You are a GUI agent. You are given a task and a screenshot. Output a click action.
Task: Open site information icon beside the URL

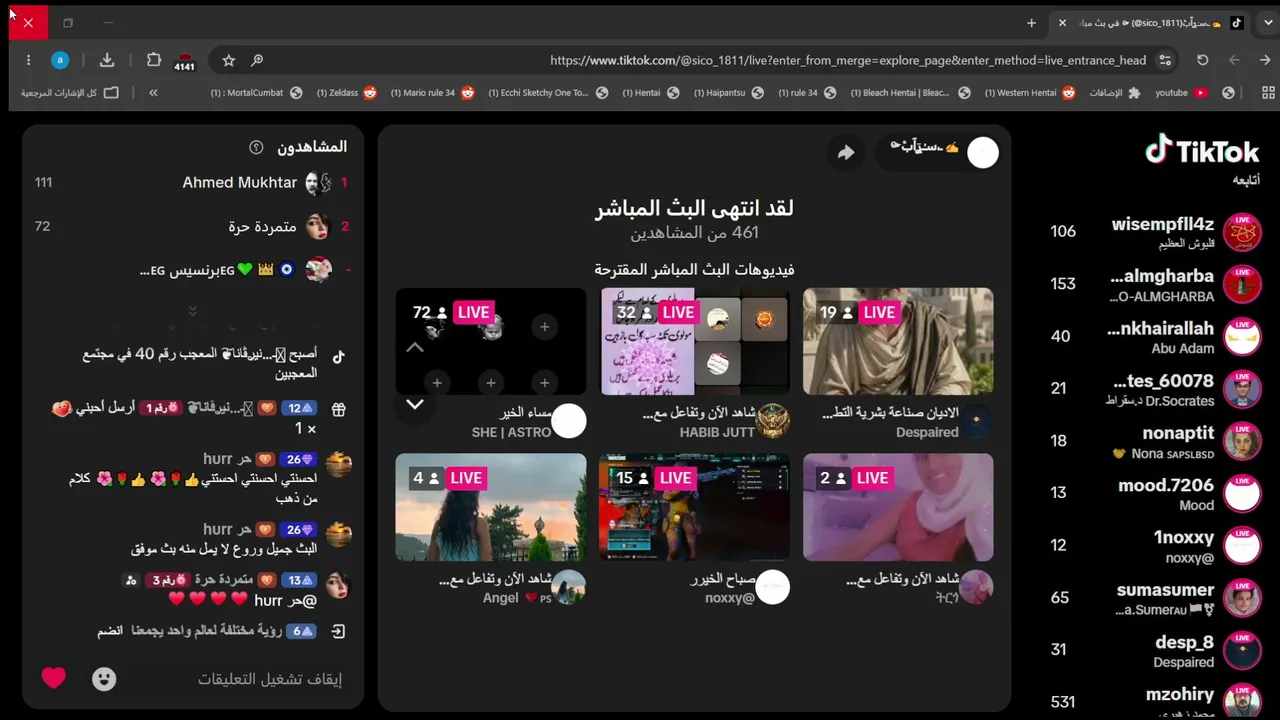pyautogui.click(x=1165, y=60)
